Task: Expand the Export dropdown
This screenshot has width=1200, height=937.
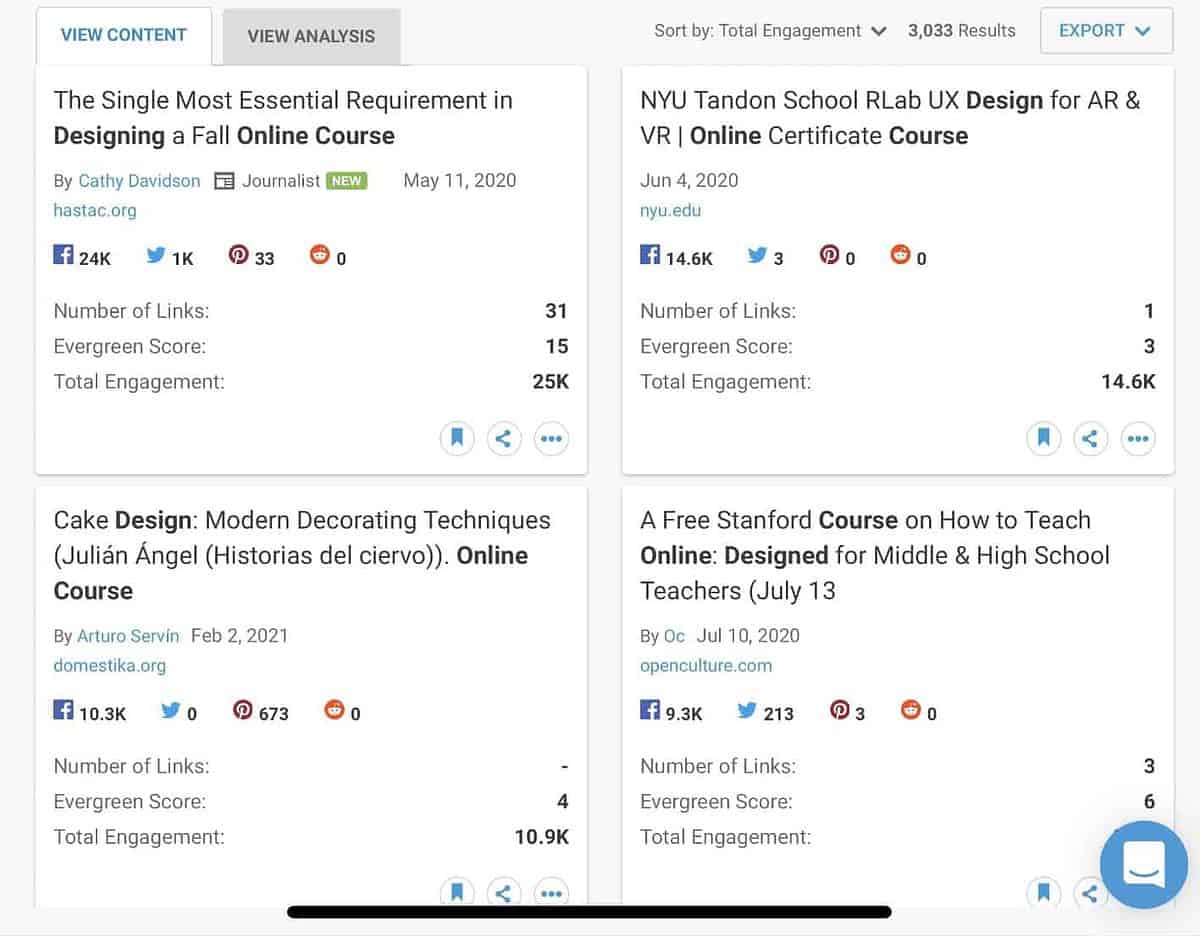Action: point(1105,31)
